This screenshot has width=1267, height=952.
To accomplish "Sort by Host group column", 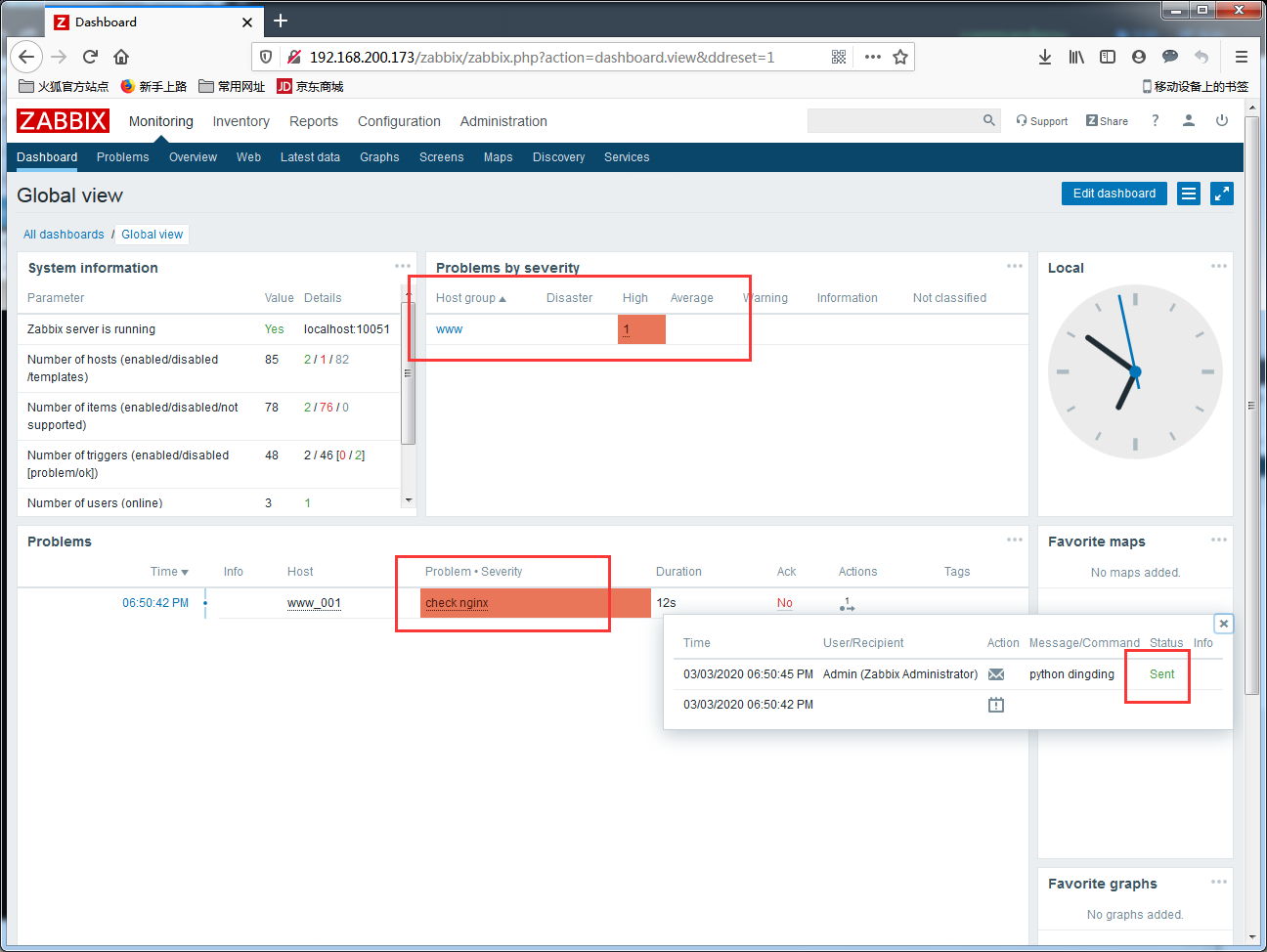I will (471, 298).
